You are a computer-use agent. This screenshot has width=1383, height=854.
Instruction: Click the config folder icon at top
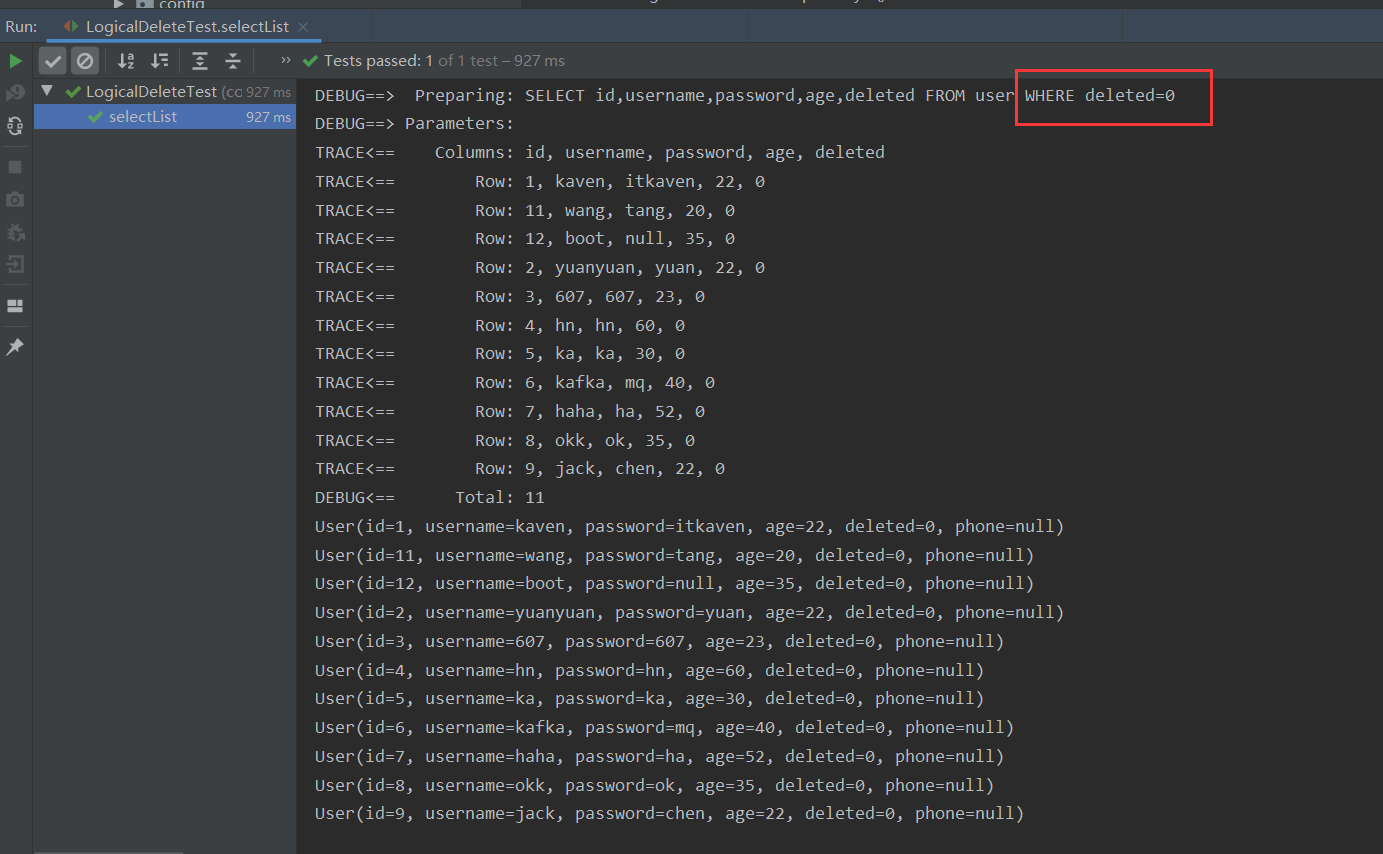point(144,4)
